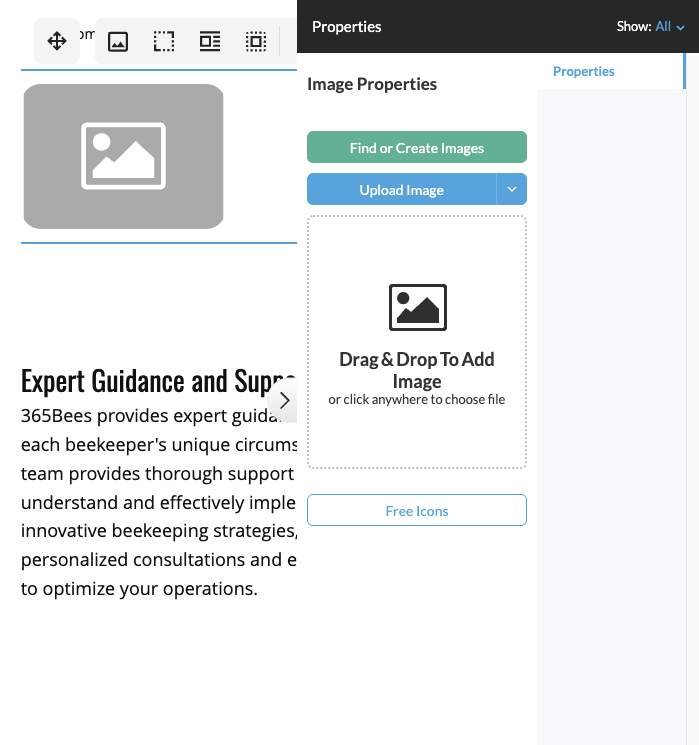The height and width of the screenshot is (745, 699).
Task: Click the dotted box spacing toolbar icon
Action: 256,41
